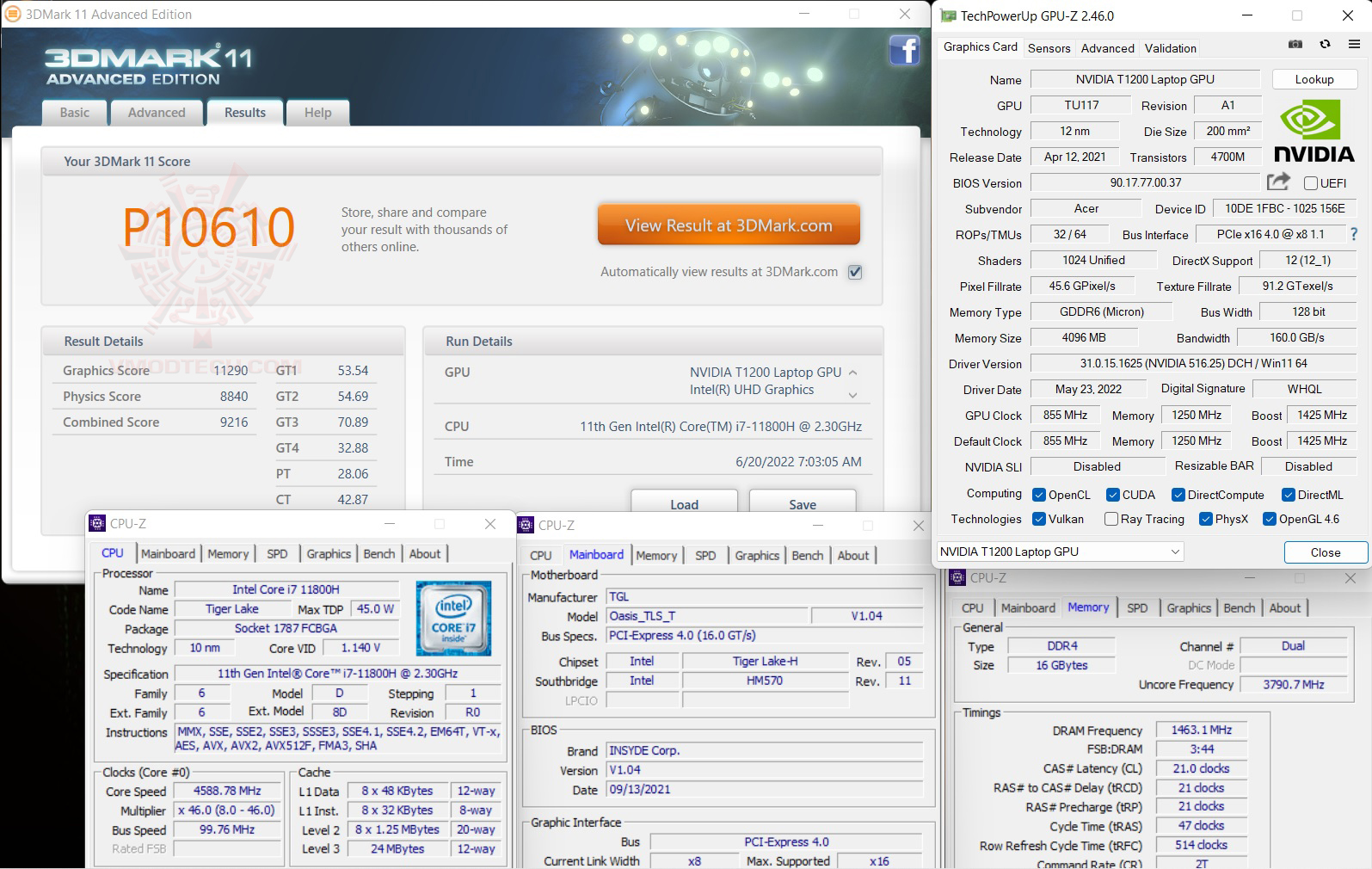Click View Result at 3DMark.com button

point(729,225)
